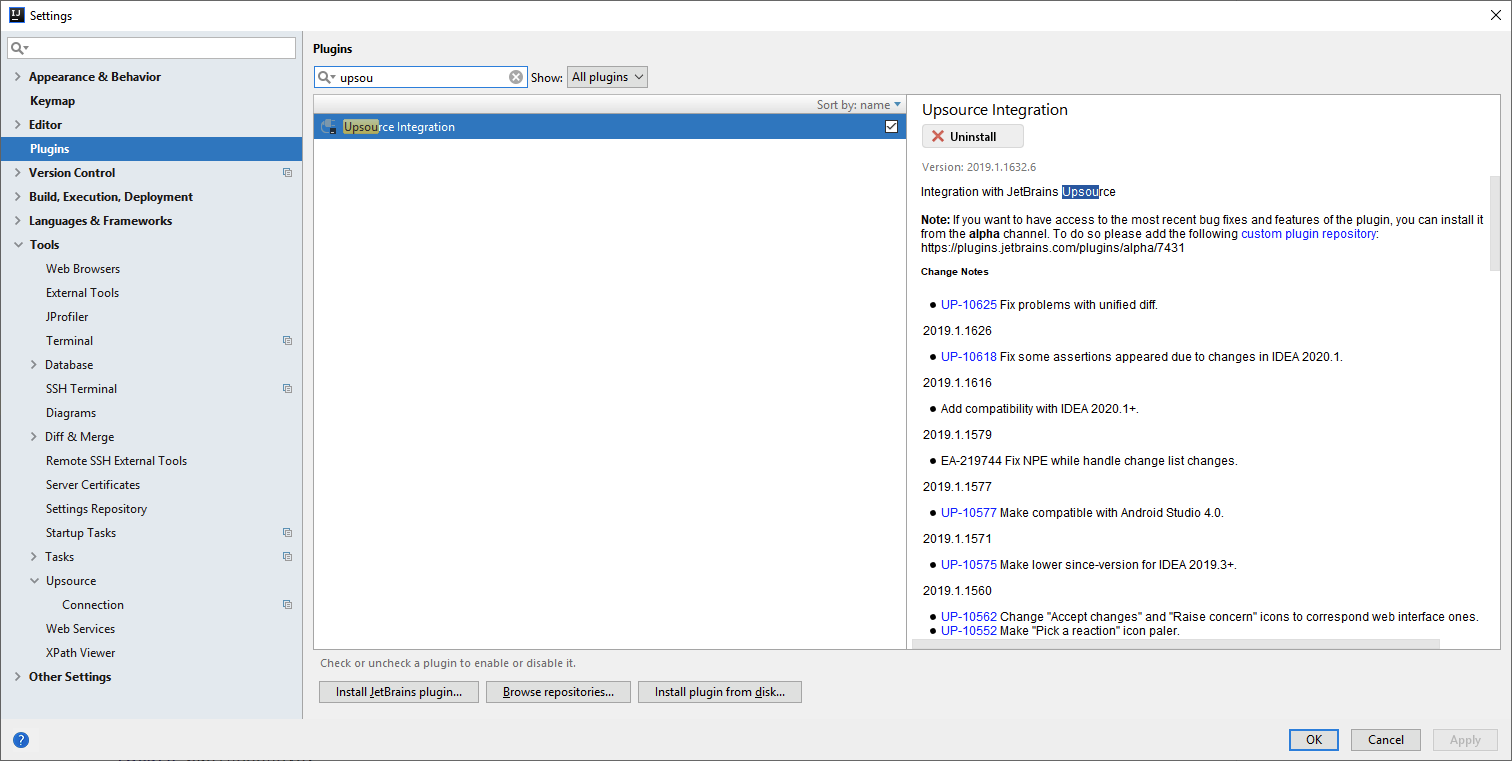The width and height of the screenshot is (1512, 761).
Task: Open help with the question mark icon
Action: (x=21, y=740)
